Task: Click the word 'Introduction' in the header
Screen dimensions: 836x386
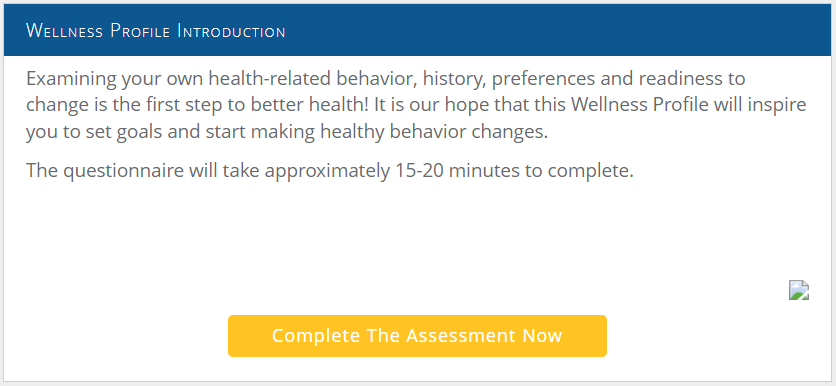Action: click(x=231, y=31)
